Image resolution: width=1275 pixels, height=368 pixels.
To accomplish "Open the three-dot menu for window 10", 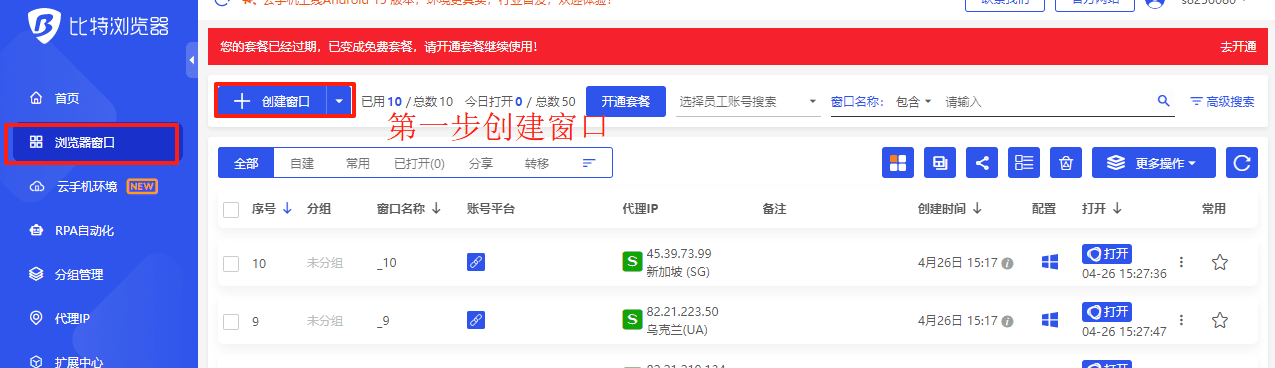I will tap(1181, 262).
